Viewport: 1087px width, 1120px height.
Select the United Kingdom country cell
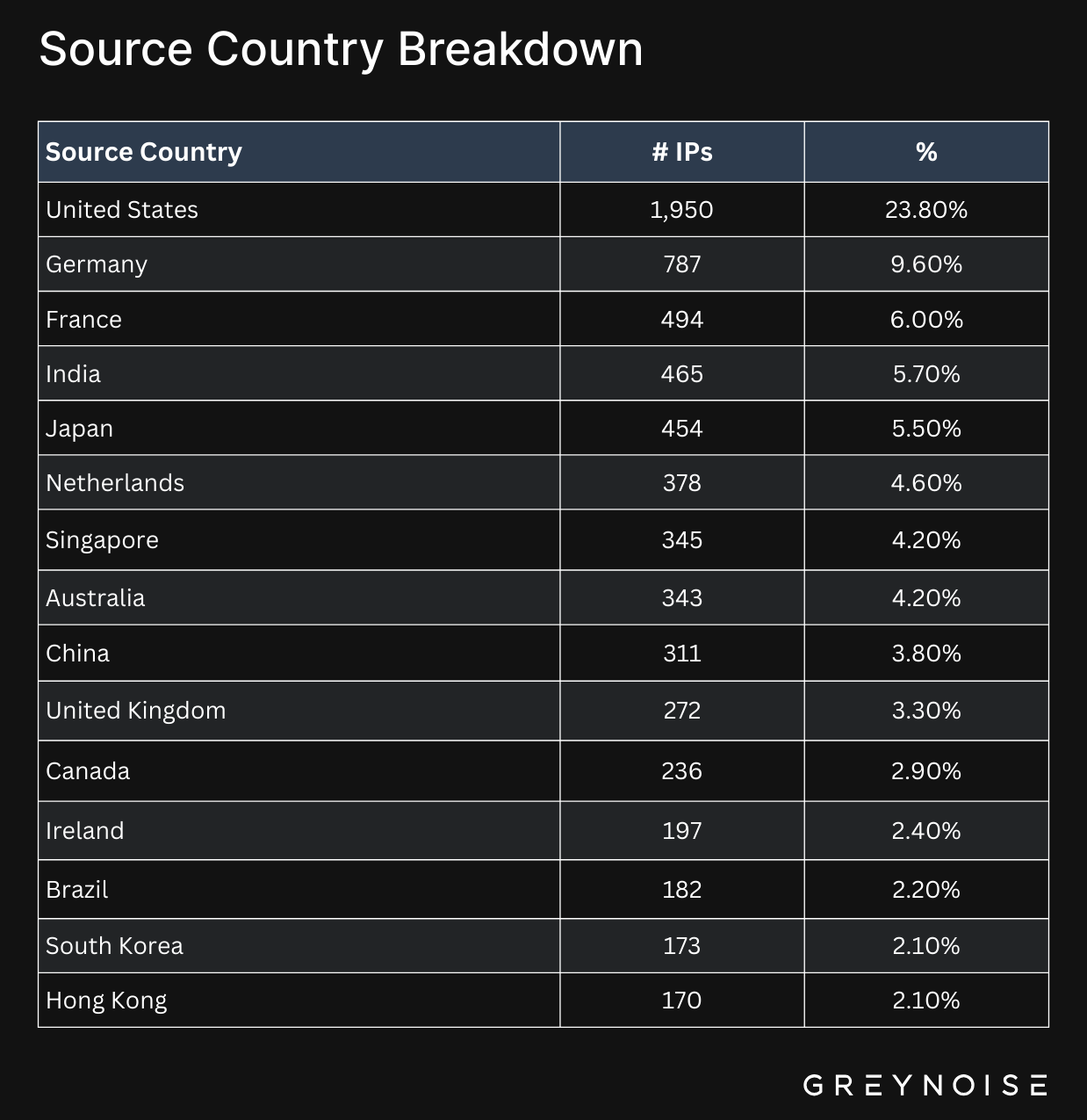[x=136, y=711]
